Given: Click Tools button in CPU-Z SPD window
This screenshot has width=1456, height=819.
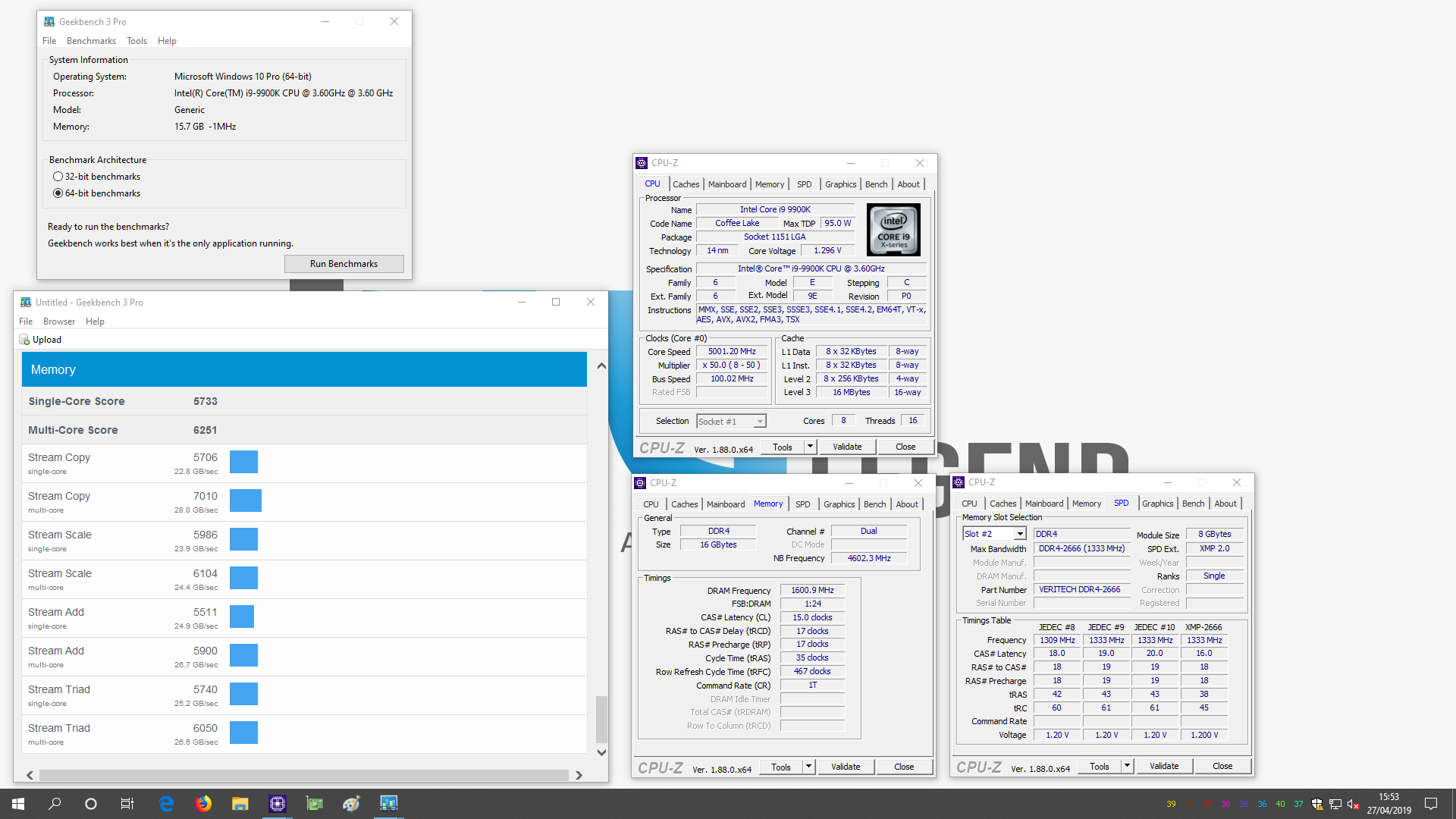Looking at the screenshot, I should pos(1100,766).
